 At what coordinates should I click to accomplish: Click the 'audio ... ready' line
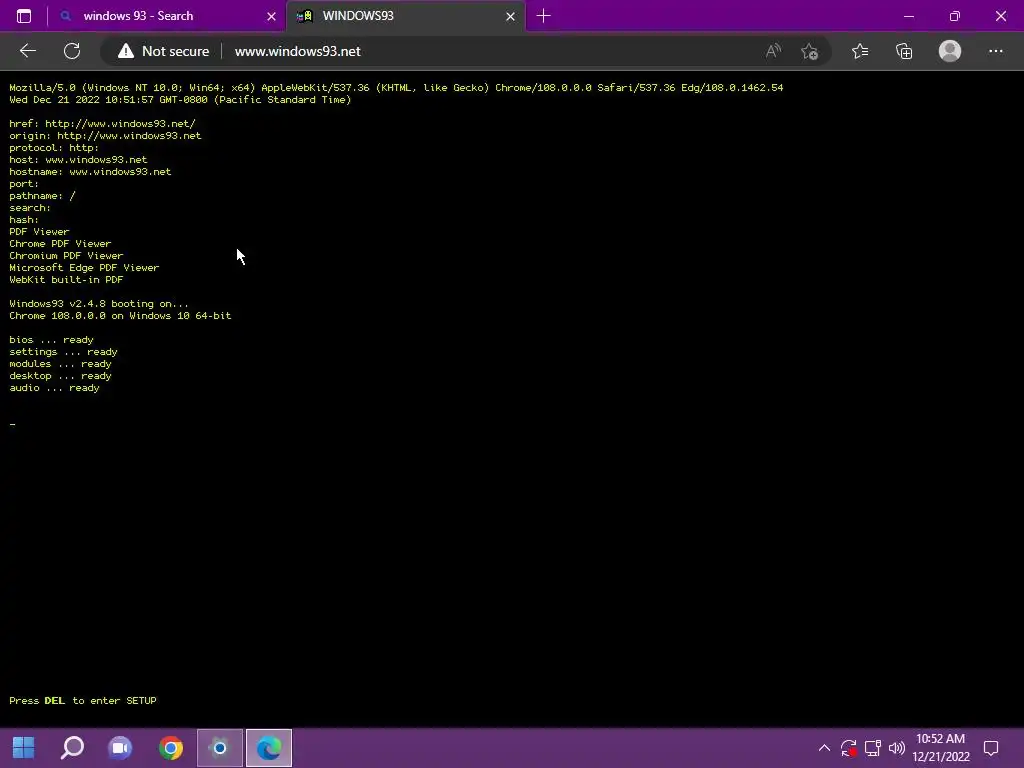54,388
